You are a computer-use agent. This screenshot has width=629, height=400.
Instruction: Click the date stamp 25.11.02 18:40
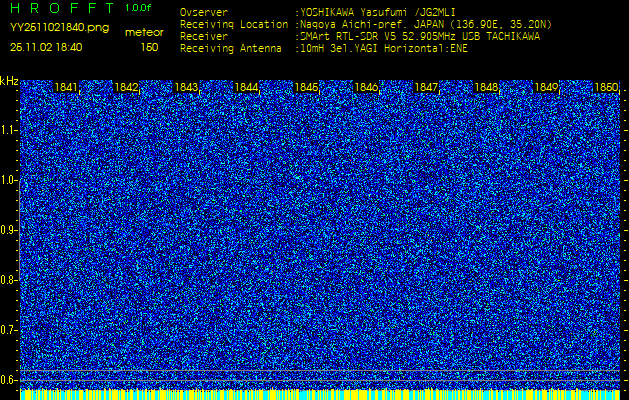click(46, 47)
